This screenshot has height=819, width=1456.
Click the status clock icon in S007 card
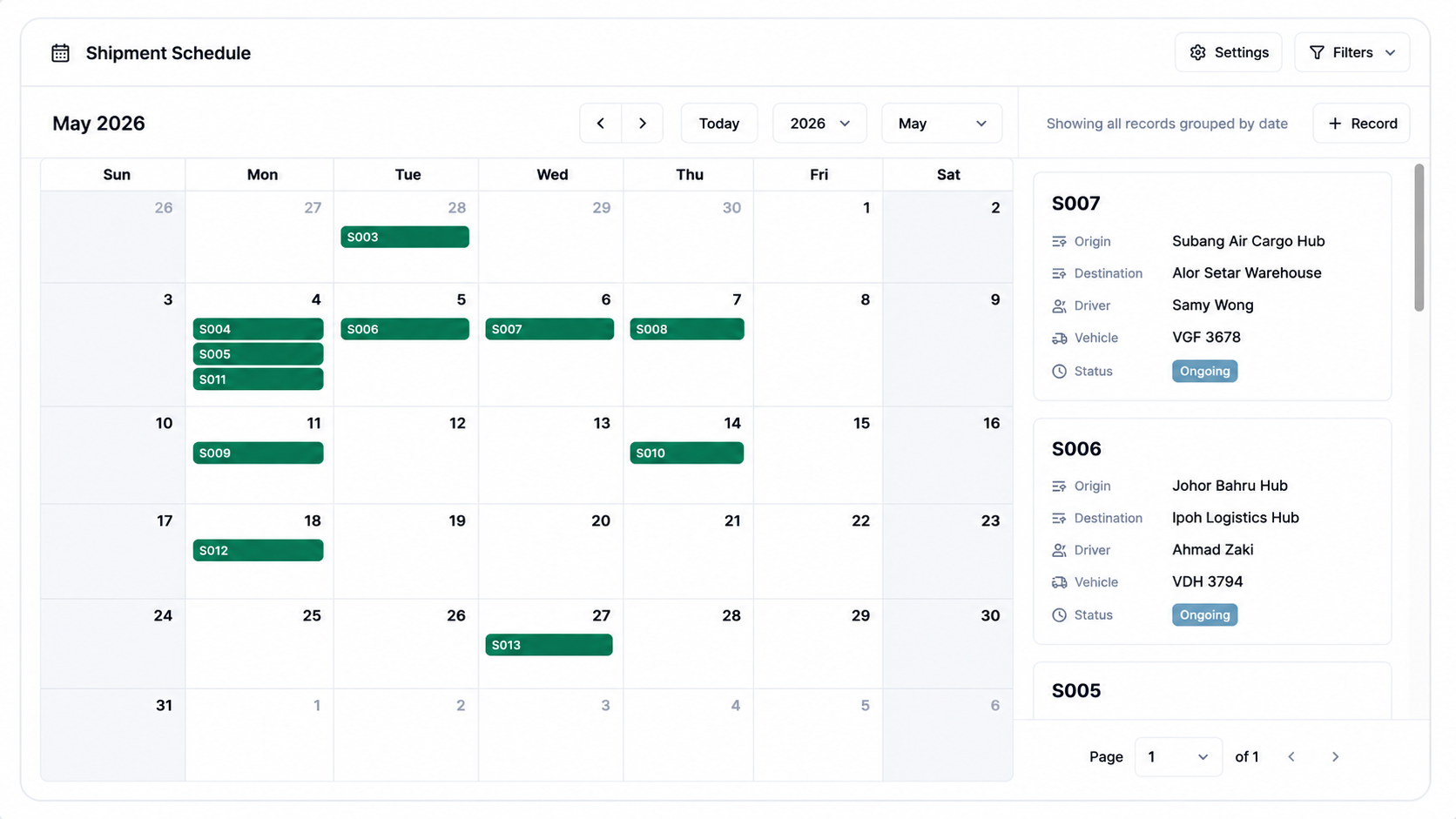[1059, 371]
